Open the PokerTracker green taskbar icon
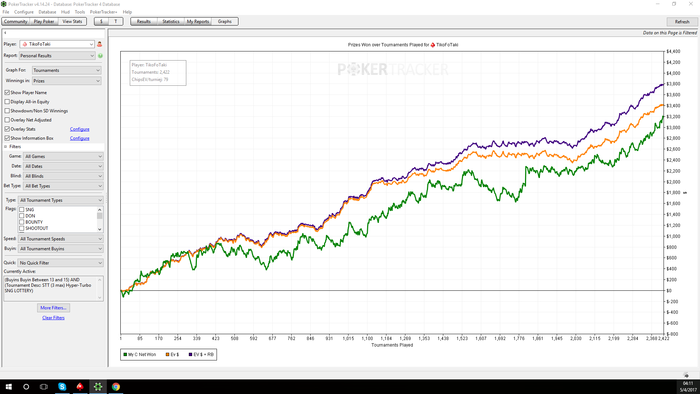Image resolution: width=700 pixels, height=394 pixels. click(98, 386)
